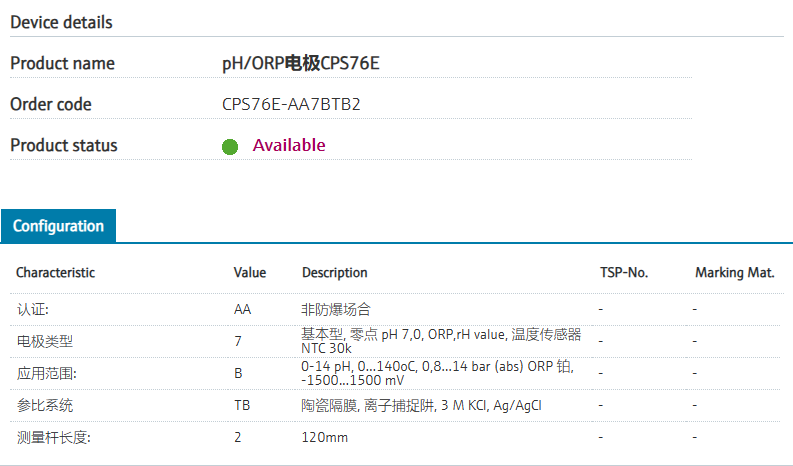Click the Available product status text

tap(289, 145)
